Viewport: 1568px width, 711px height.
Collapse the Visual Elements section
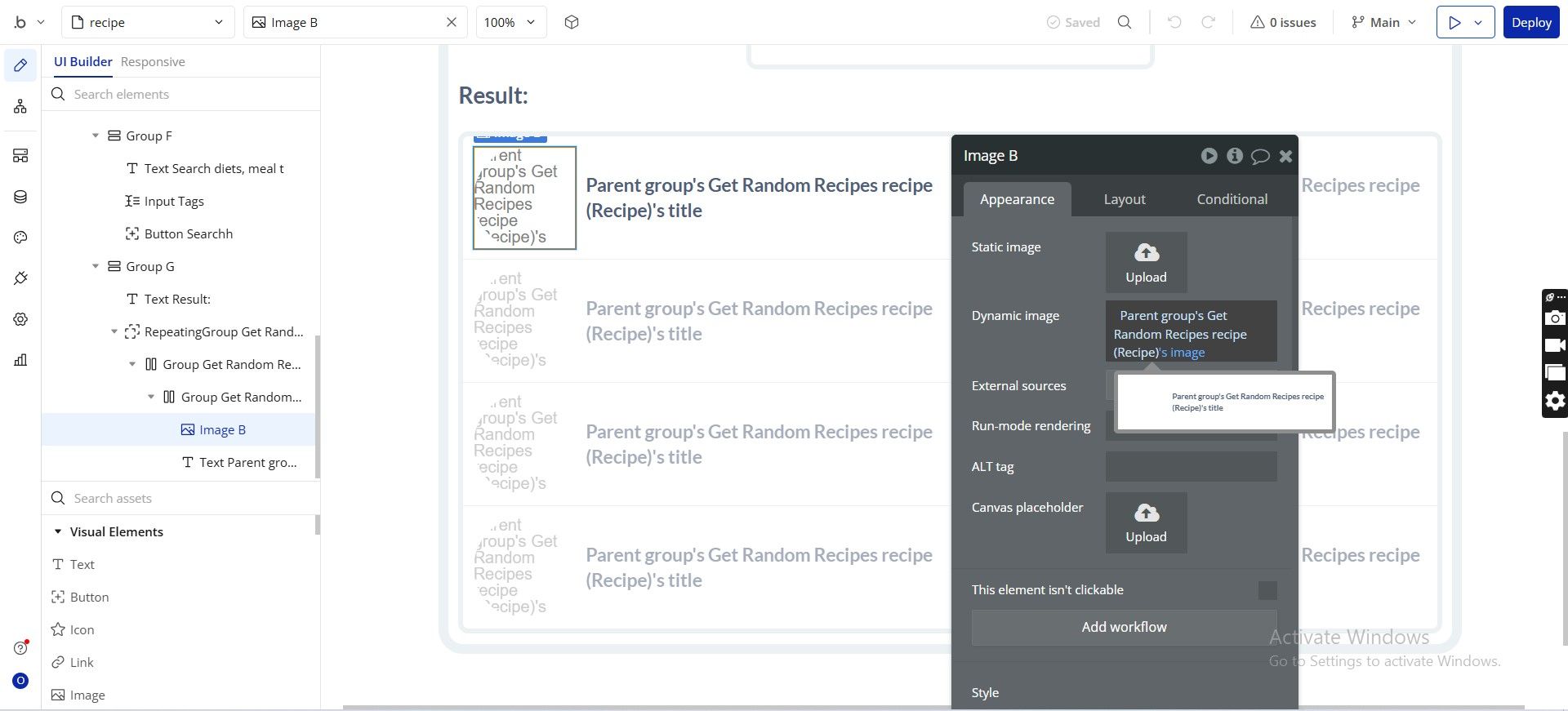click(58, 531)
